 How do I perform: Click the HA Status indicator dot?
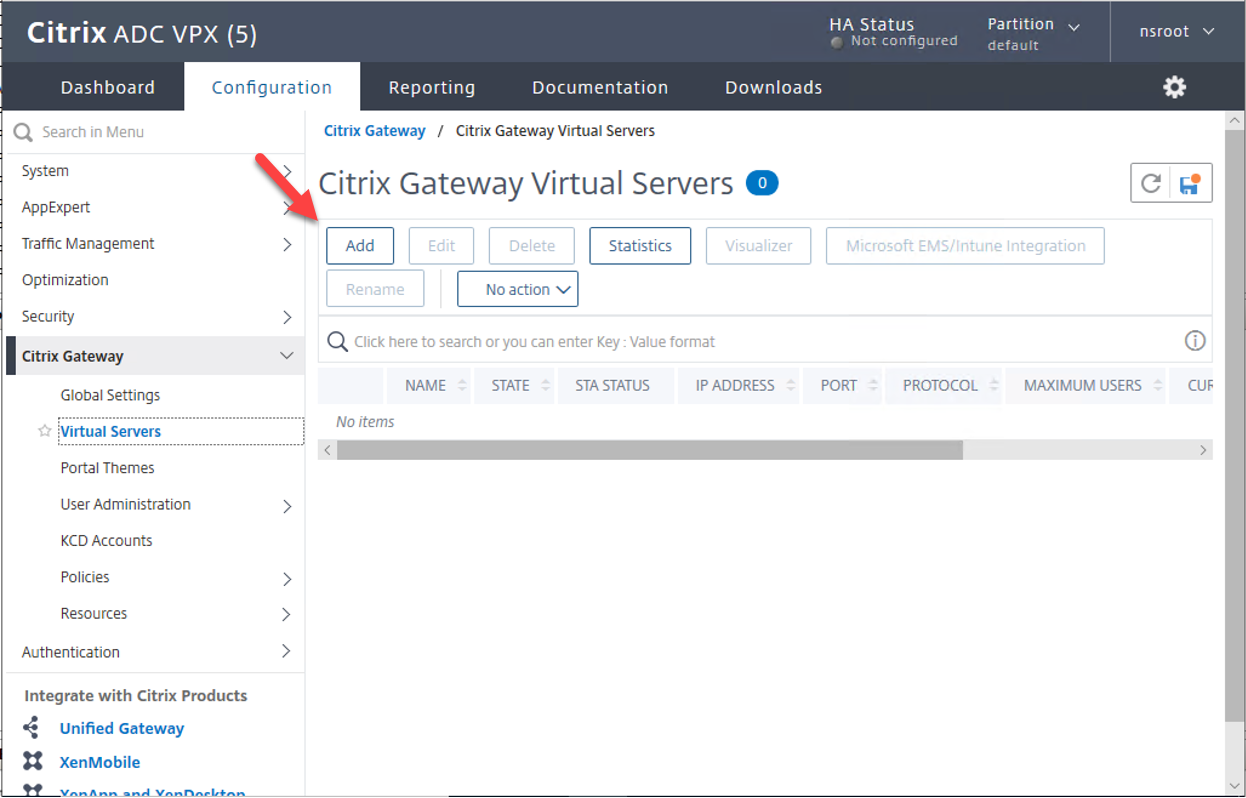point(836,42)
